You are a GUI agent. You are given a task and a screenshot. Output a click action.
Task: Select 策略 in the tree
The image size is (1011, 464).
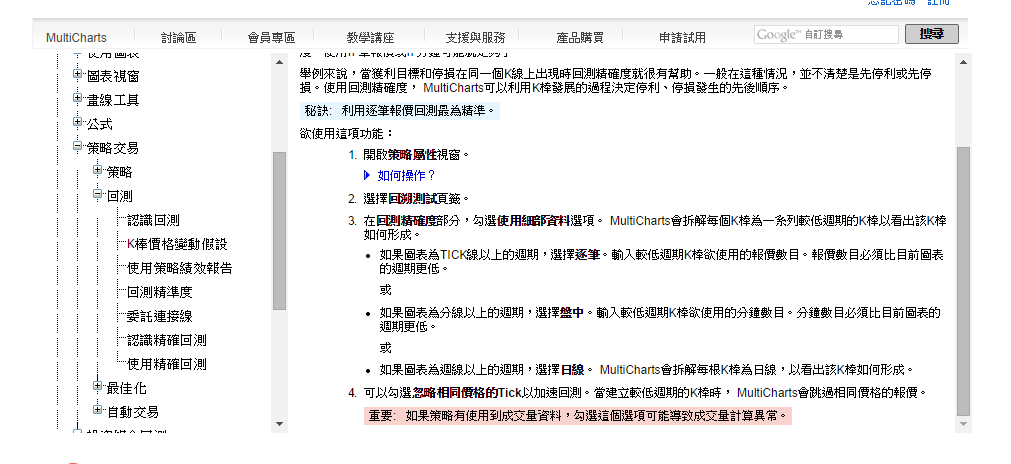(x=119, y=172)
